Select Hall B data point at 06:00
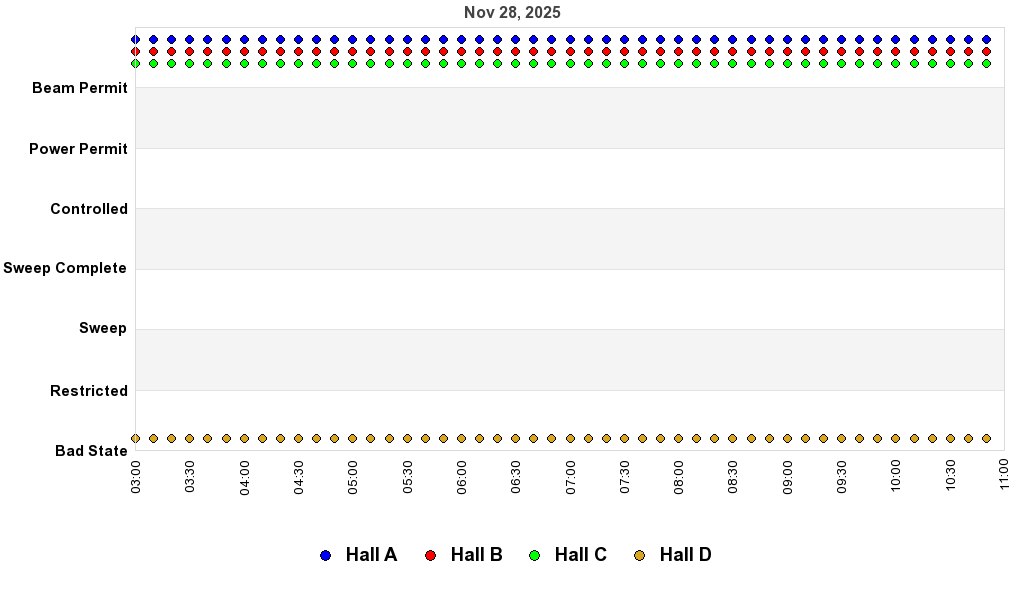1024x600 pixels. 461,51
